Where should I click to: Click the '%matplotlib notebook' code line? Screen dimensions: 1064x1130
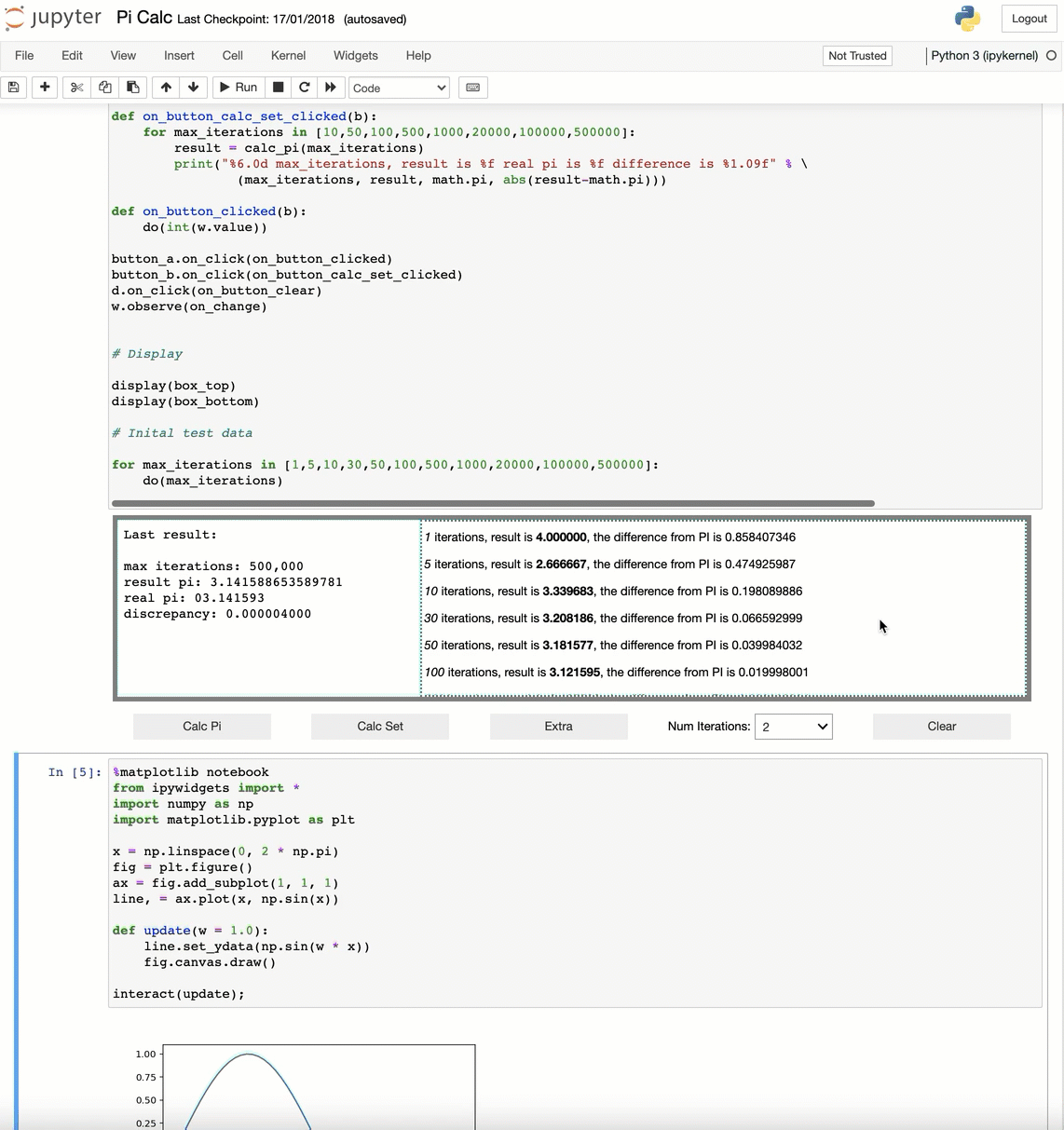[x=191, y=772]
